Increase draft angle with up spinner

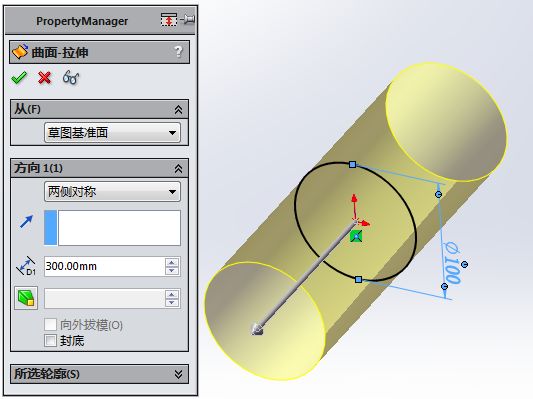pyautogui.click(x=172, y=295)
